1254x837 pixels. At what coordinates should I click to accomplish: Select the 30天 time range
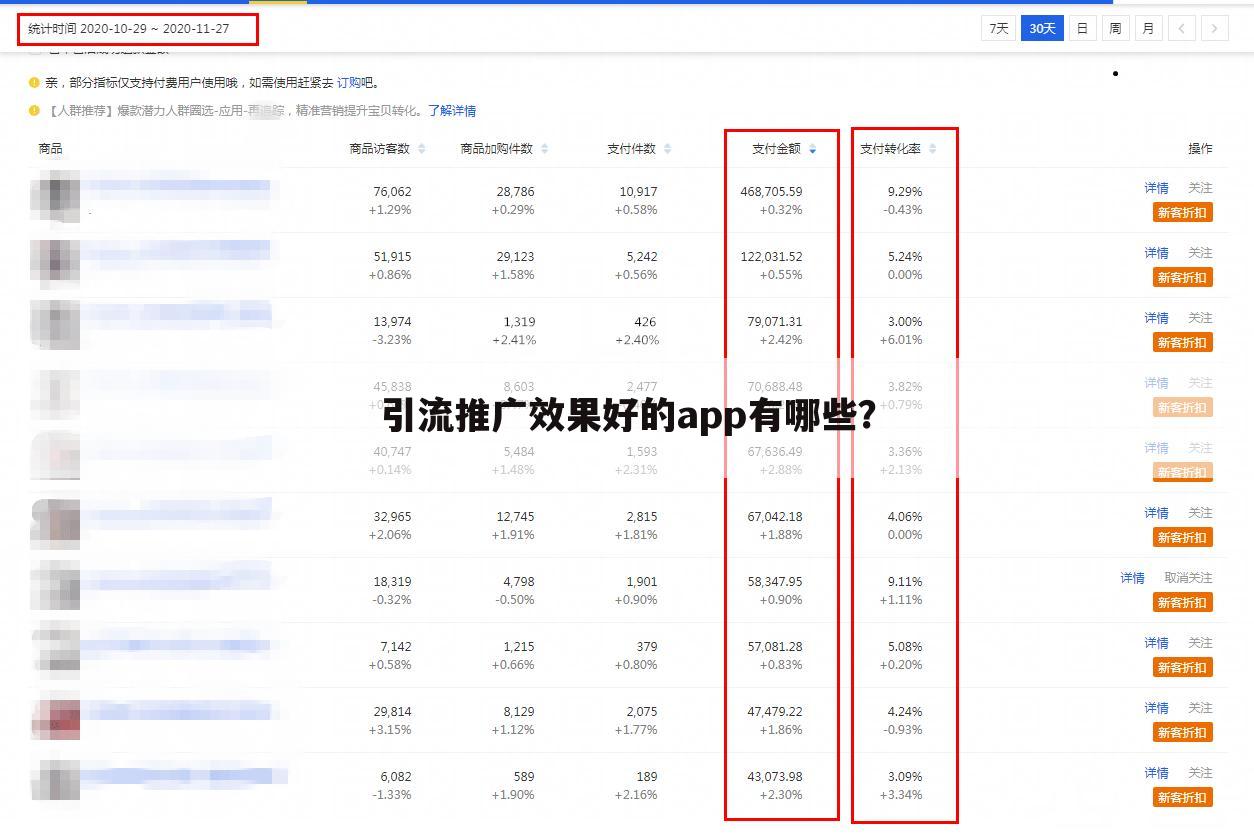[1042, 28]
